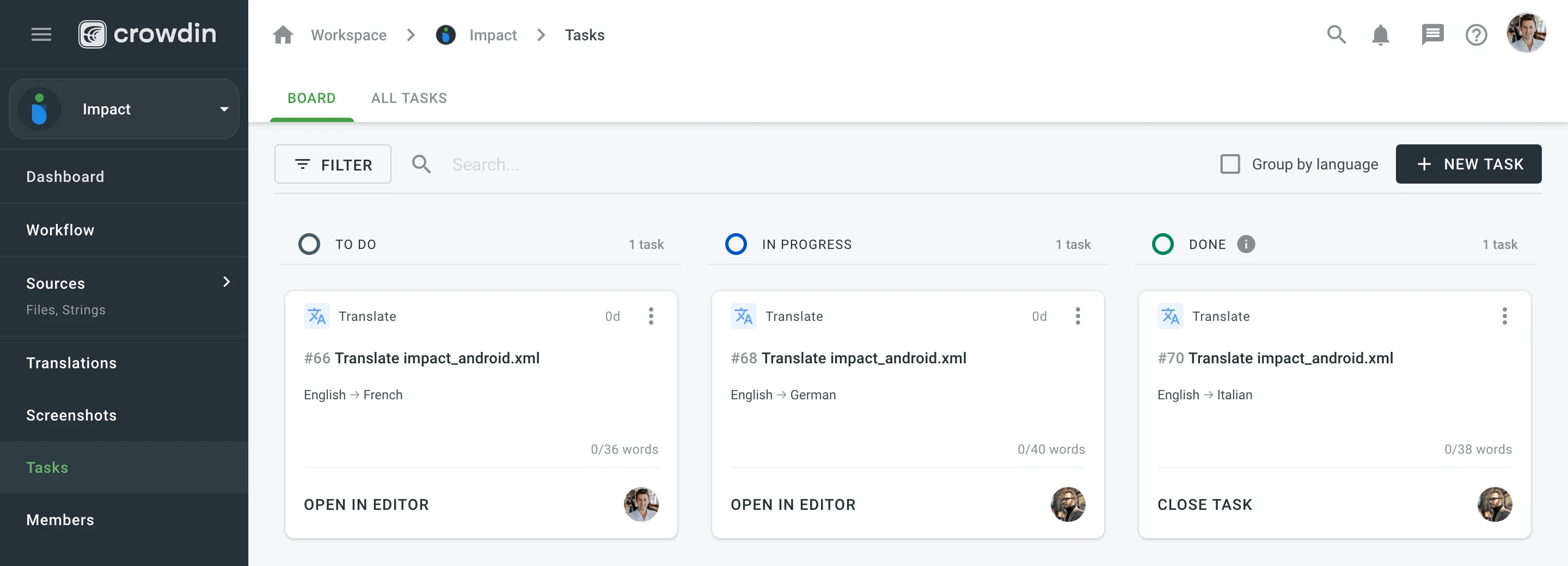
Task: Click the home icon in breadcrumb
Action: click(x=283, y=35)
